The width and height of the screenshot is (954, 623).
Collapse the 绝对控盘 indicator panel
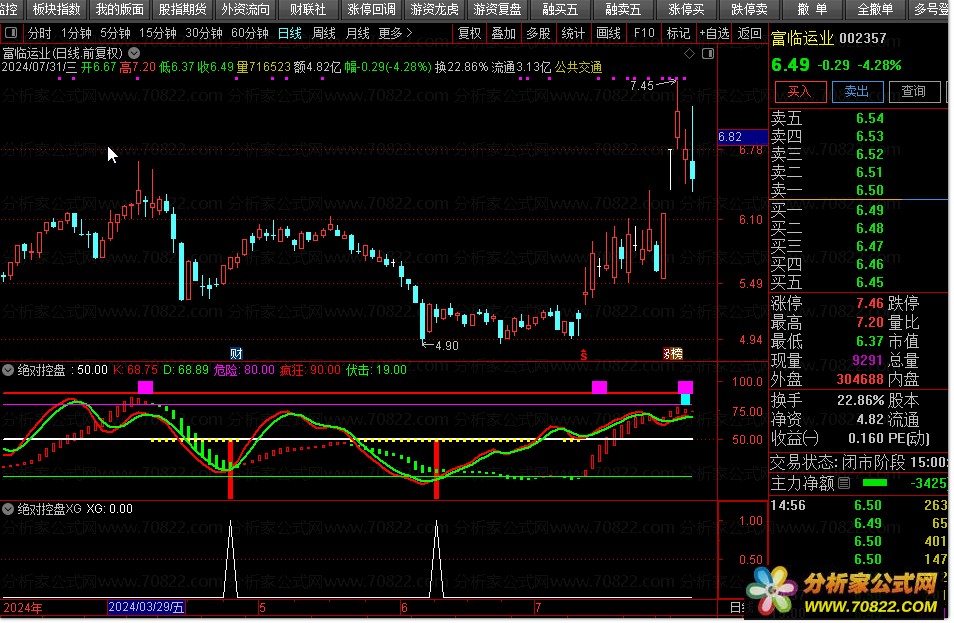8,370
